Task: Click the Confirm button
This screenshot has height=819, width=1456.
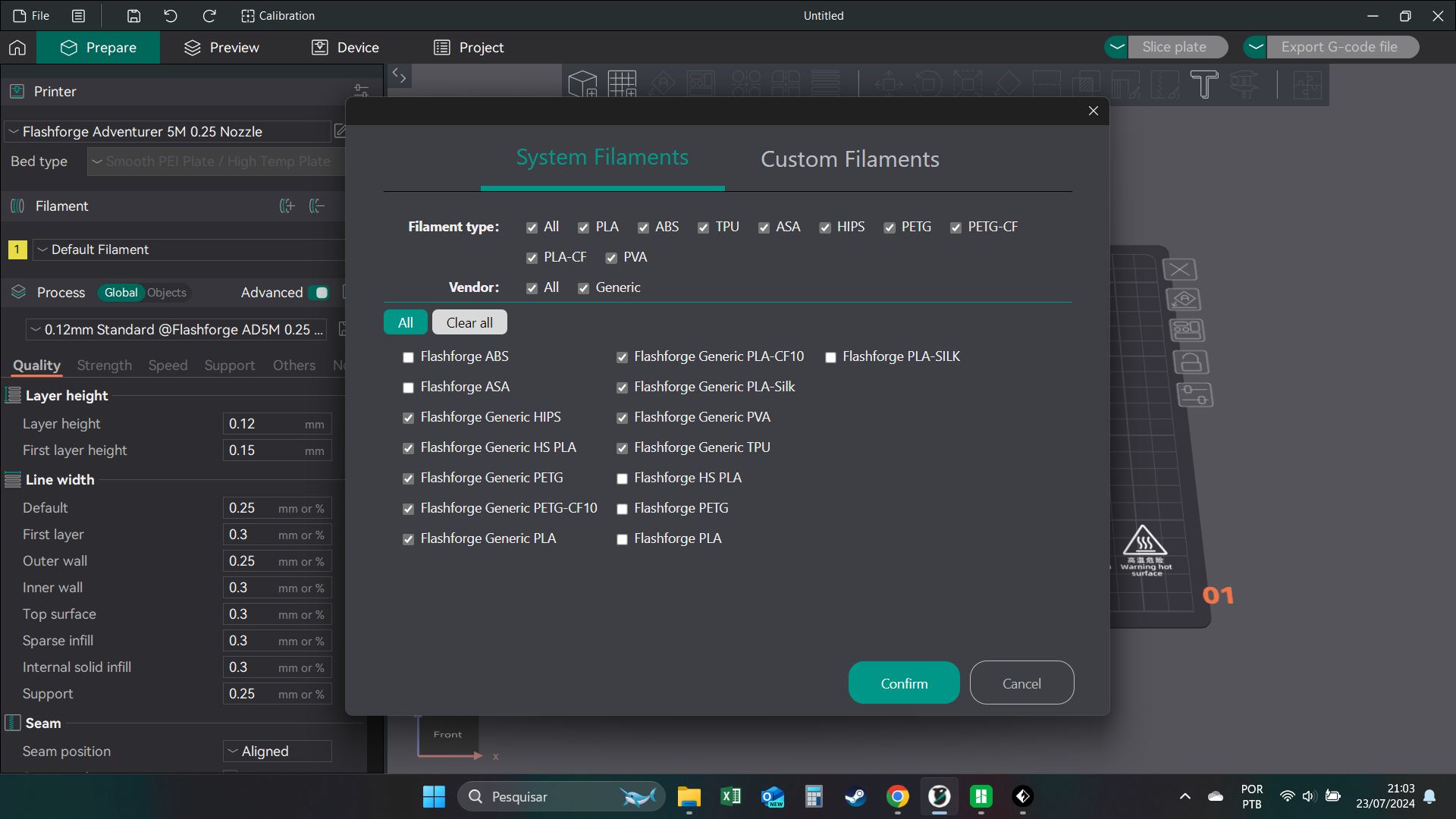Action: 904,682
